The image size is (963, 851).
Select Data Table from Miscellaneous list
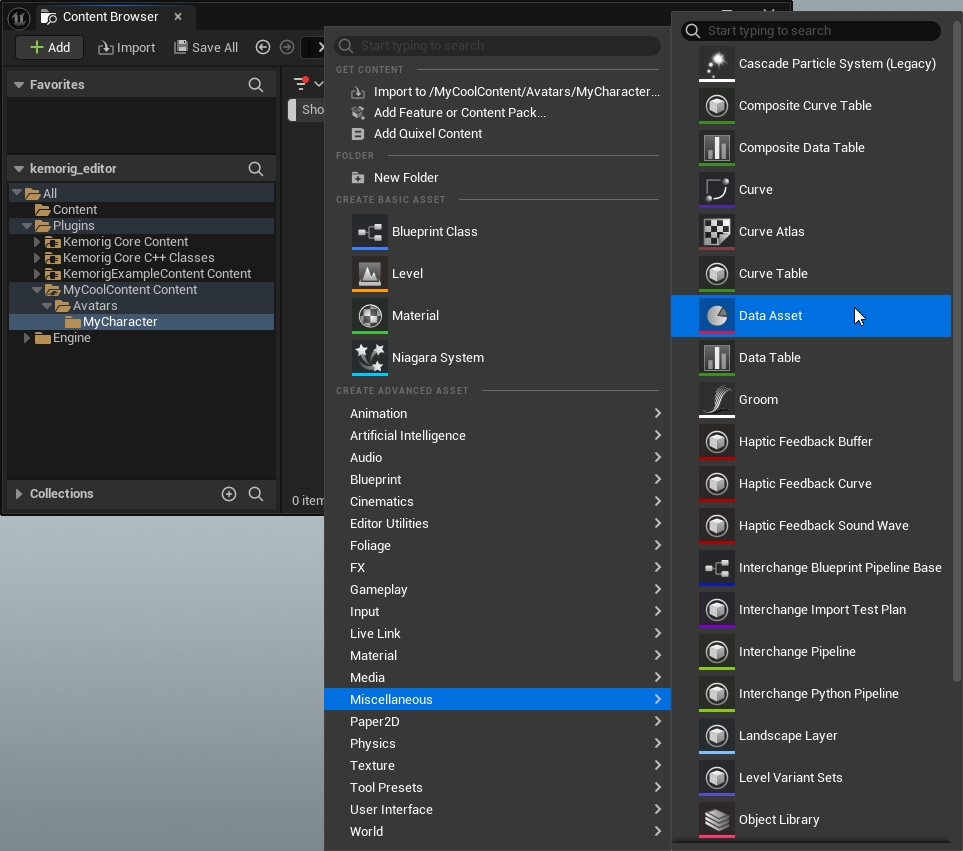click(769, 358)
